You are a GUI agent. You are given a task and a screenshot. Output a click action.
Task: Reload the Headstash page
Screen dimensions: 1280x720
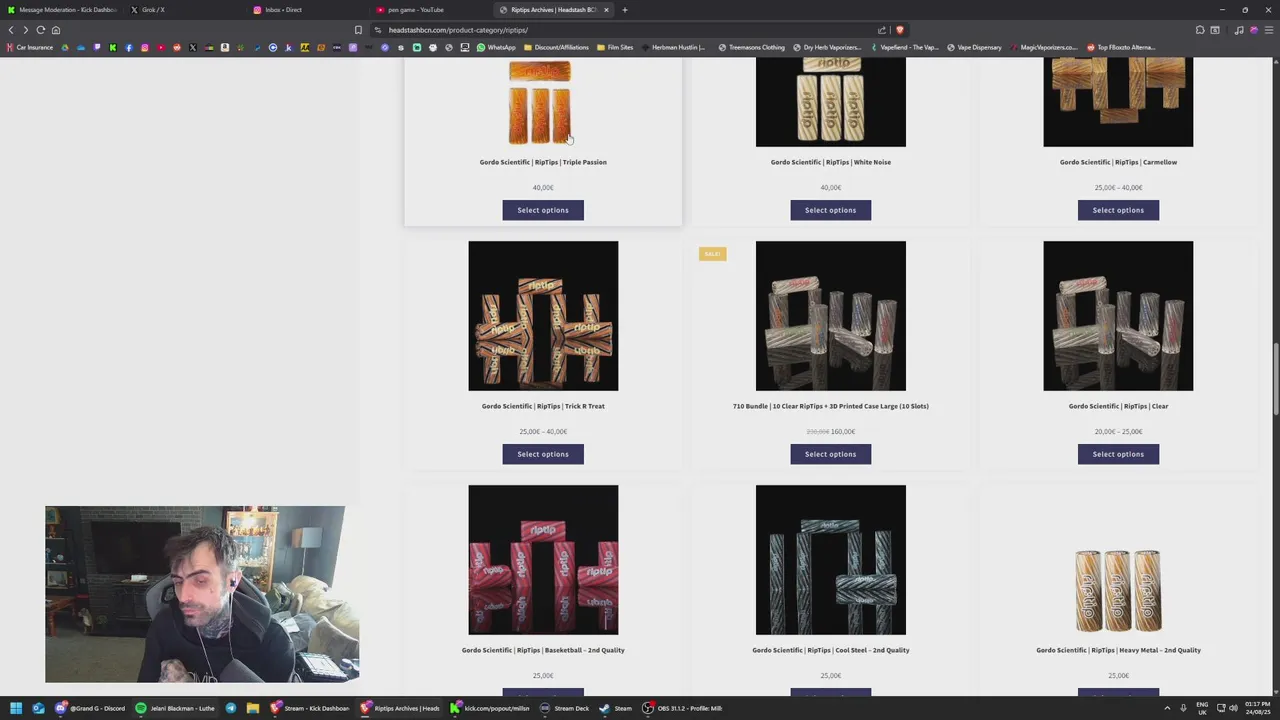[x=41, y=30]
